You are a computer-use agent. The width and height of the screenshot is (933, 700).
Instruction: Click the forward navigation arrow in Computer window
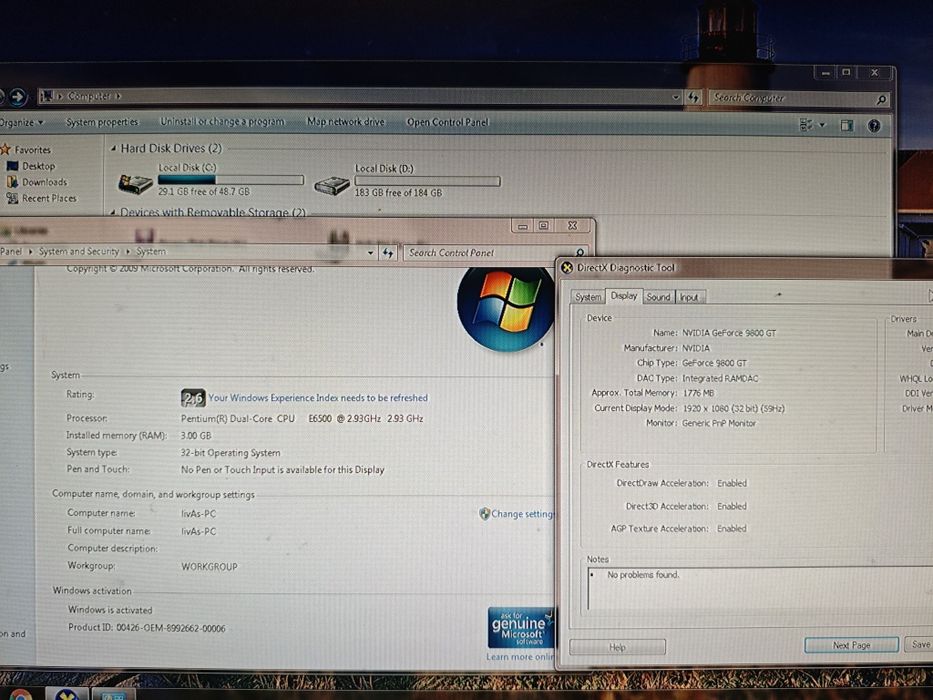pyautogui.click(x=17, y=96)
